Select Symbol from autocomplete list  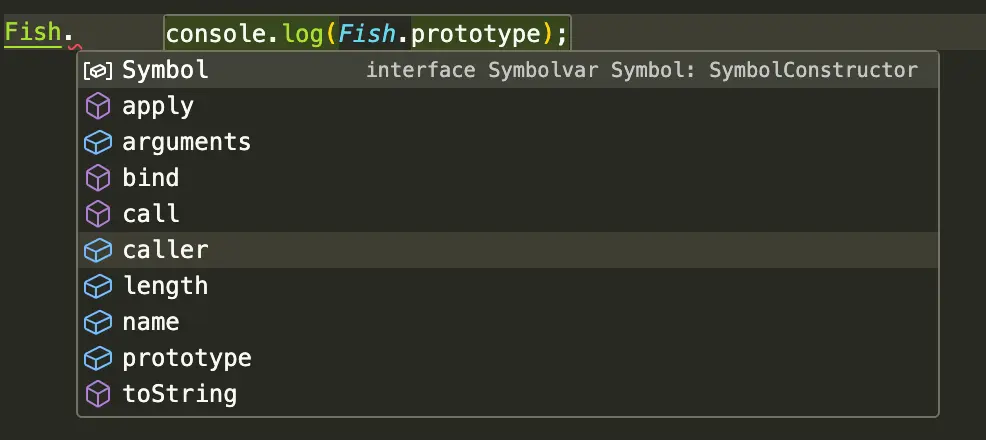(165, 70)
